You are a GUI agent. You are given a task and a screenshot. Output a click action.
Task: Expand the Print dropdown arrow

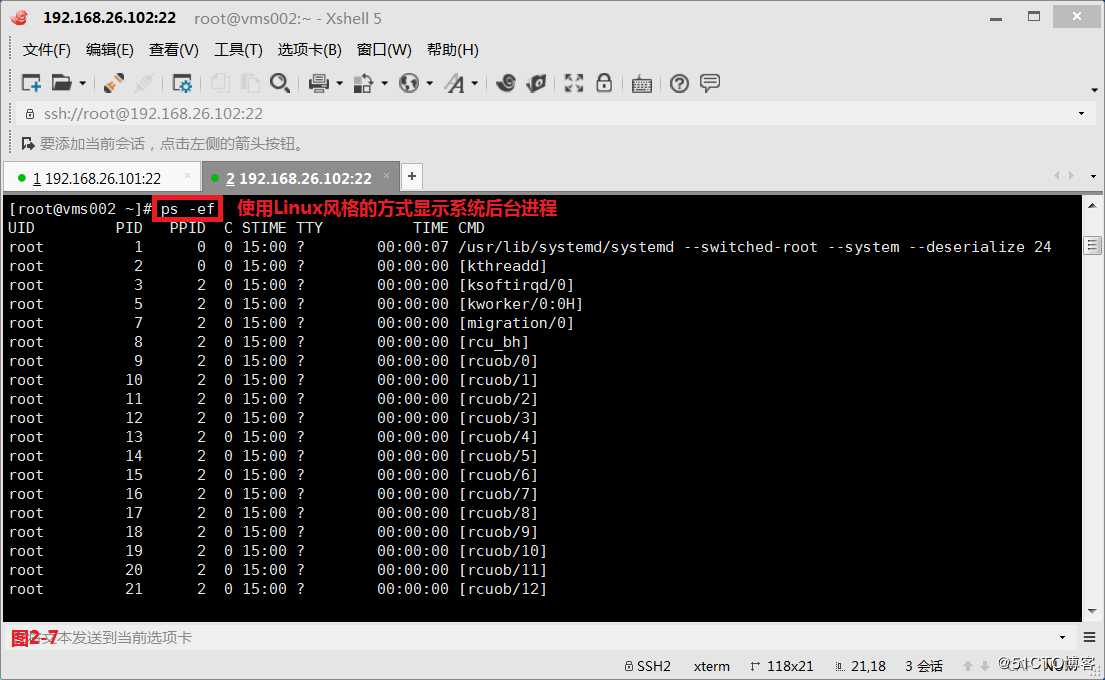339,83
